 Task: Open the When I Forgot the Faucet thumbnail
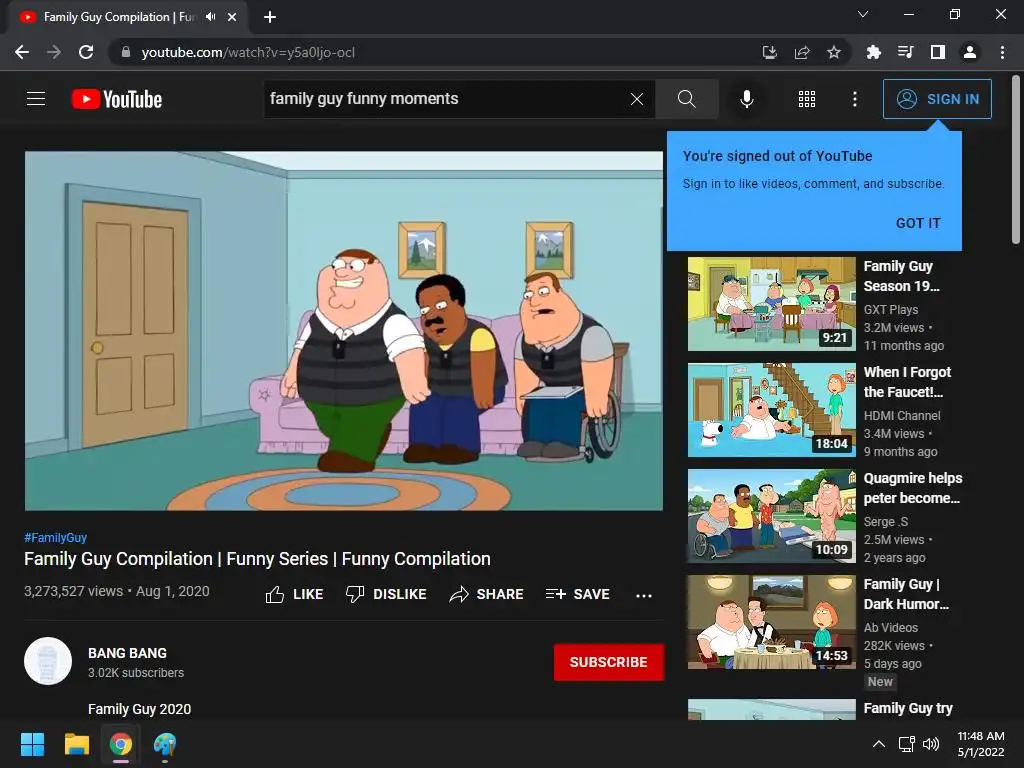pos(771,410)
